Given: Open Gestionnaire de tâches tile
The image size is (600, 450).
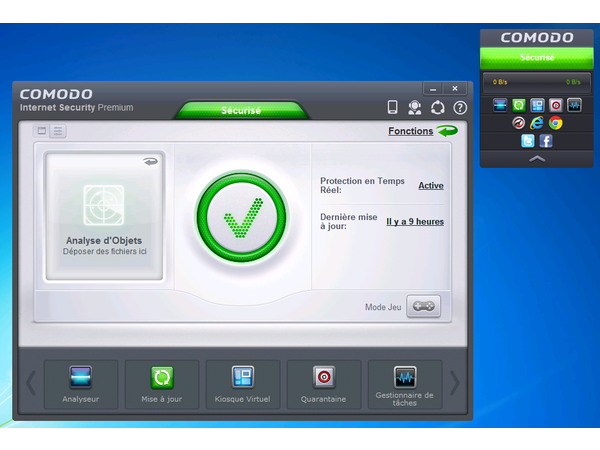Looking at the screenshot, I should 404,384.
